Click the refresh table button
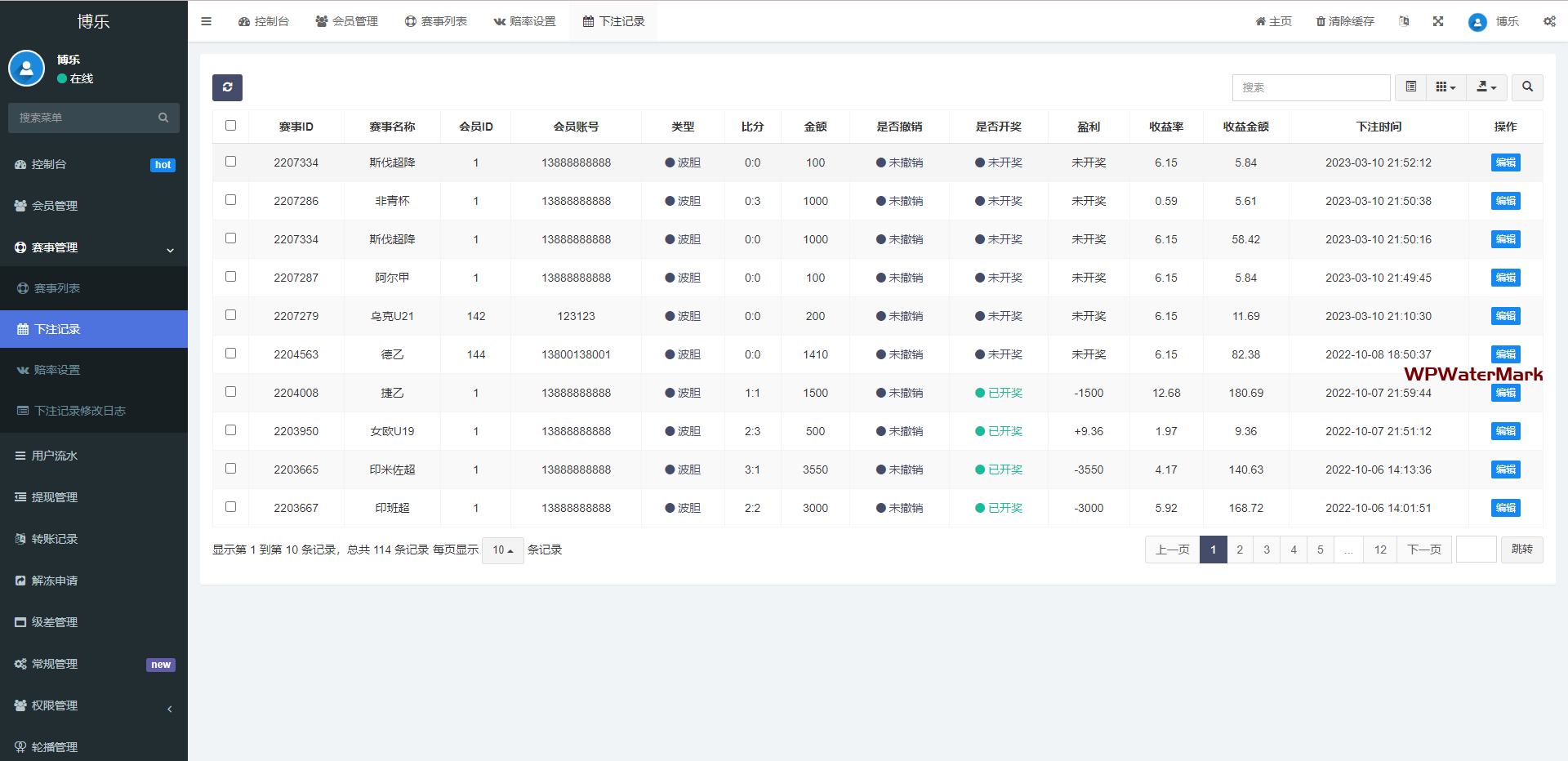 (x=227, y=87)
